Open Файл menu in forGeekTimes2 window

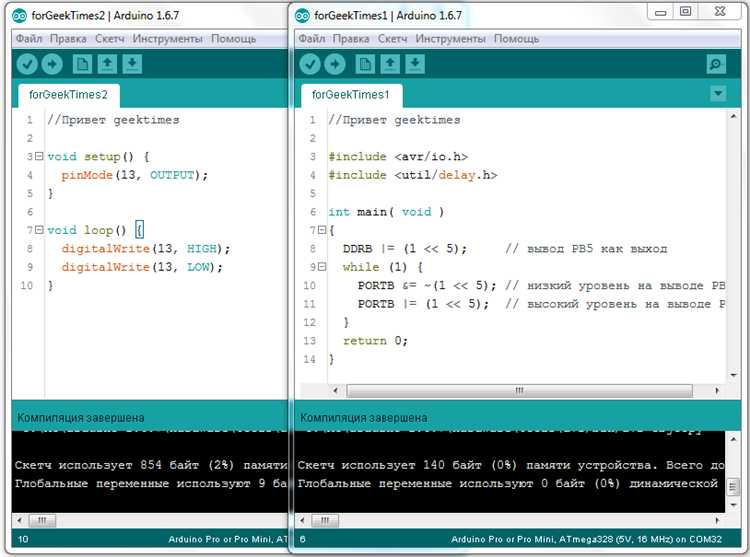tap(29, 39)
